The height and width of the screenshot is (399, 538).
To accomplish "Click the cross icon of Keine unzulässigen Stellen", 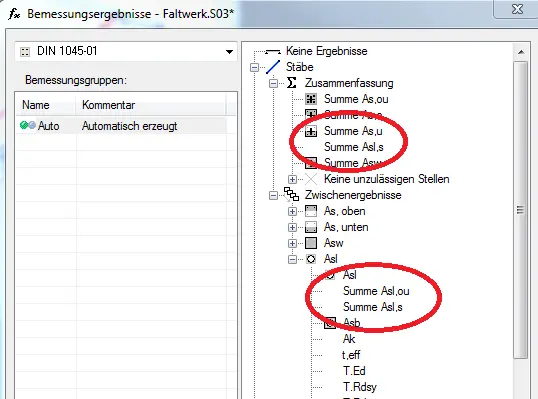I will [x=311, y=179].
